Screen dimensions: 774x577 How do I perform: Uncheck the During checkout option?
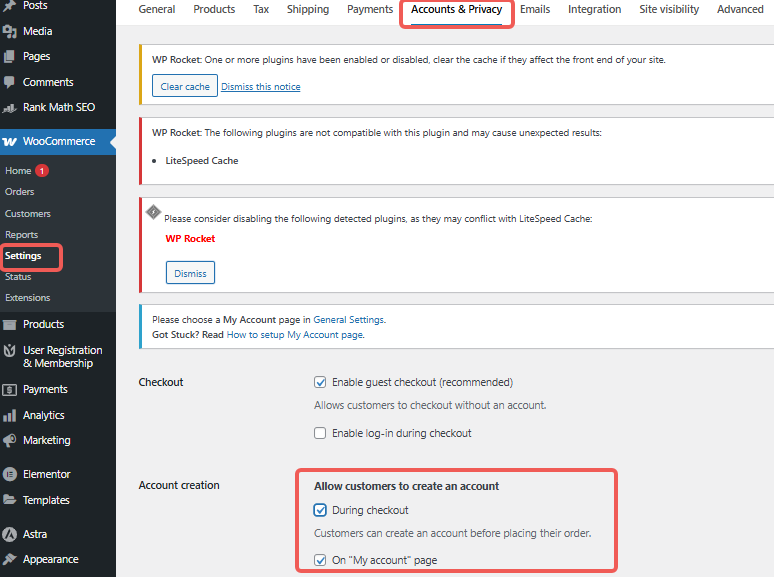pyautogui.click(x=320, y=510)
